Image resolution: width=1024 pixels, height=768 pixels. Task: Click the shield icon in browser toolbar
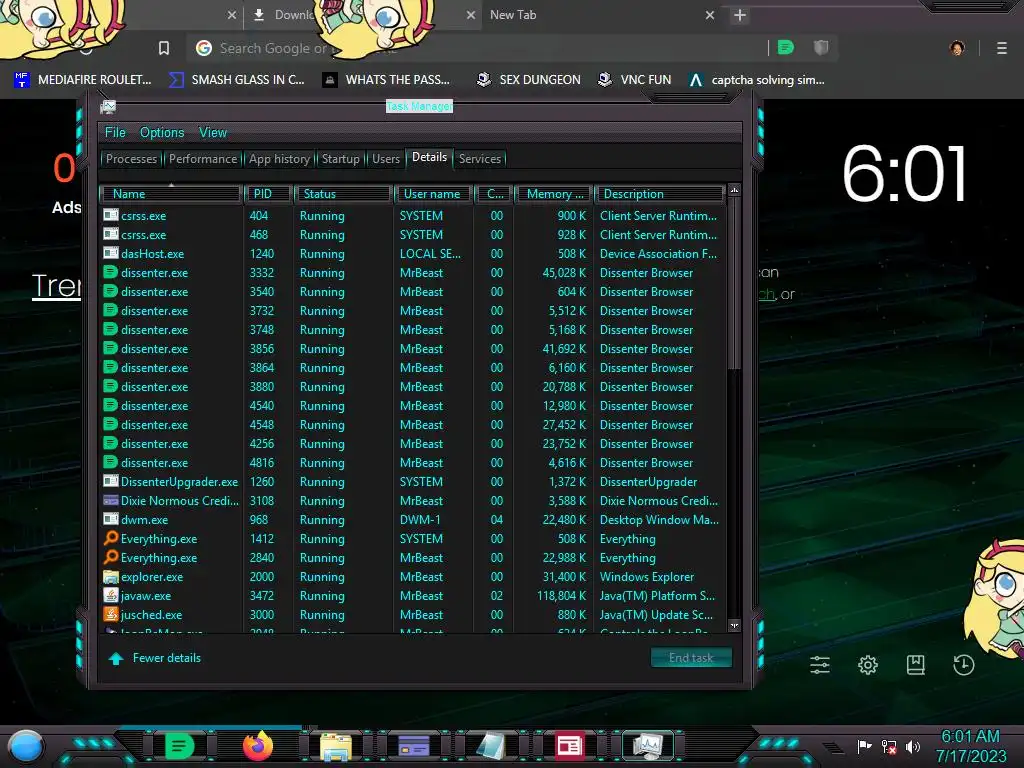pyautogui.click(x=821, y=47)
